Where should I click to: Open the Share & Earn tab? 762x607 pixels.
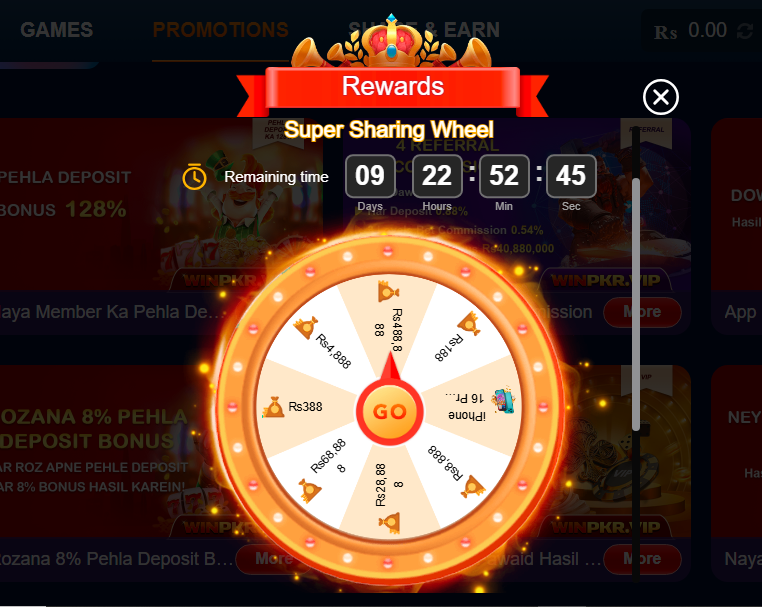pos(424,30)
